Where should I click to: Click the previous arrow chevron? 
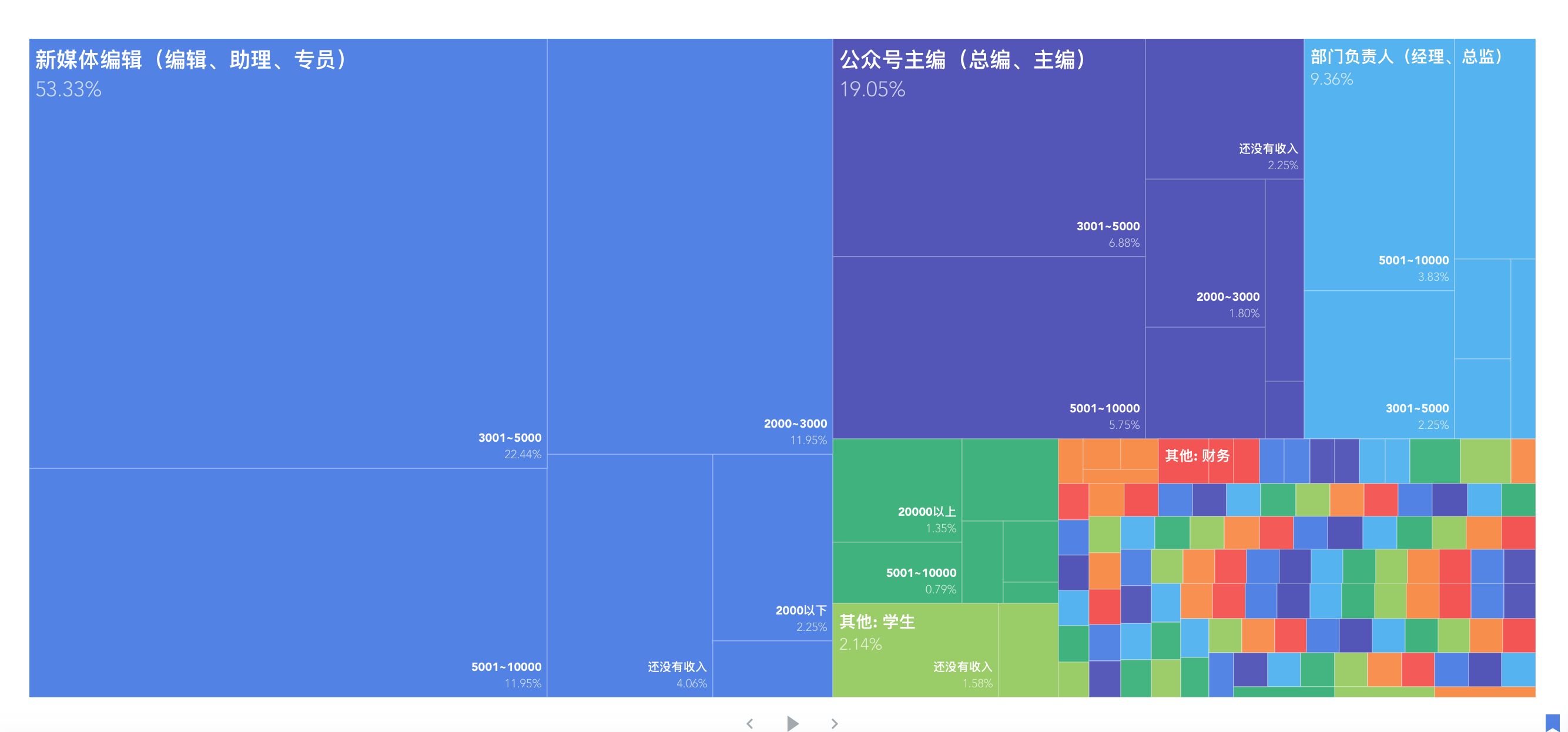click(750, 723)
